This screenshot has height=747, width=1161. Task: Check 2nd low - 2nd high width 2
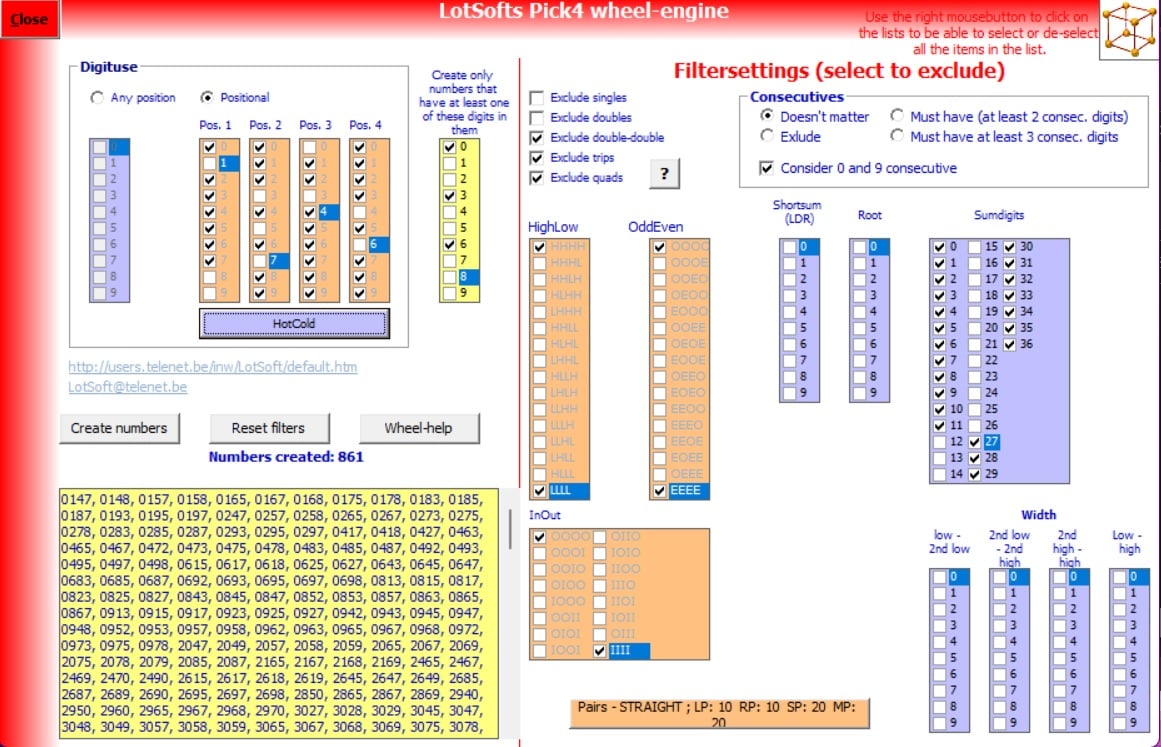pos(1000,609)
